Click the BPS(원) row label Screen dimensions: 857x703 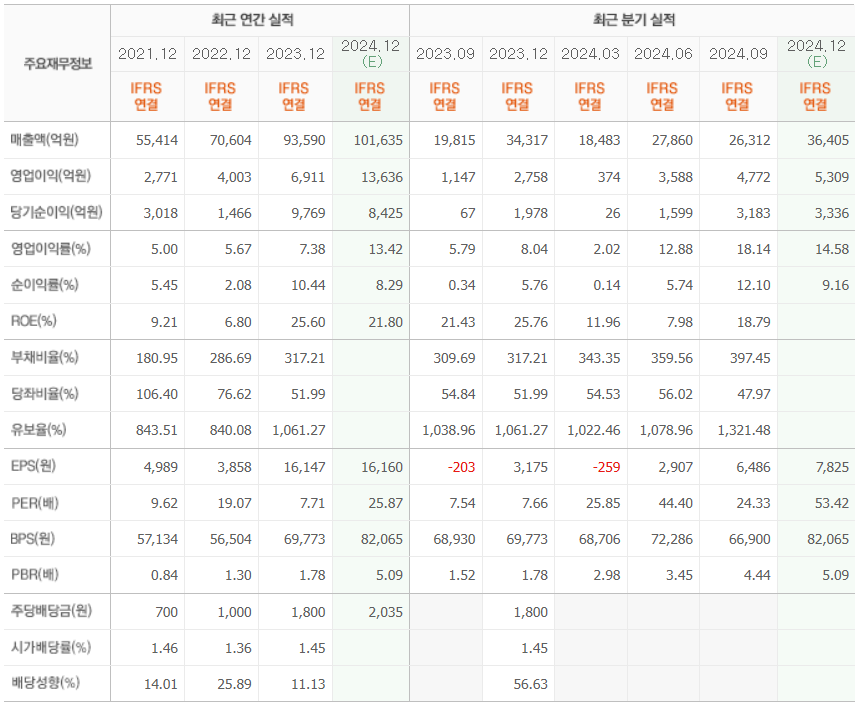(x=33, y=539)
